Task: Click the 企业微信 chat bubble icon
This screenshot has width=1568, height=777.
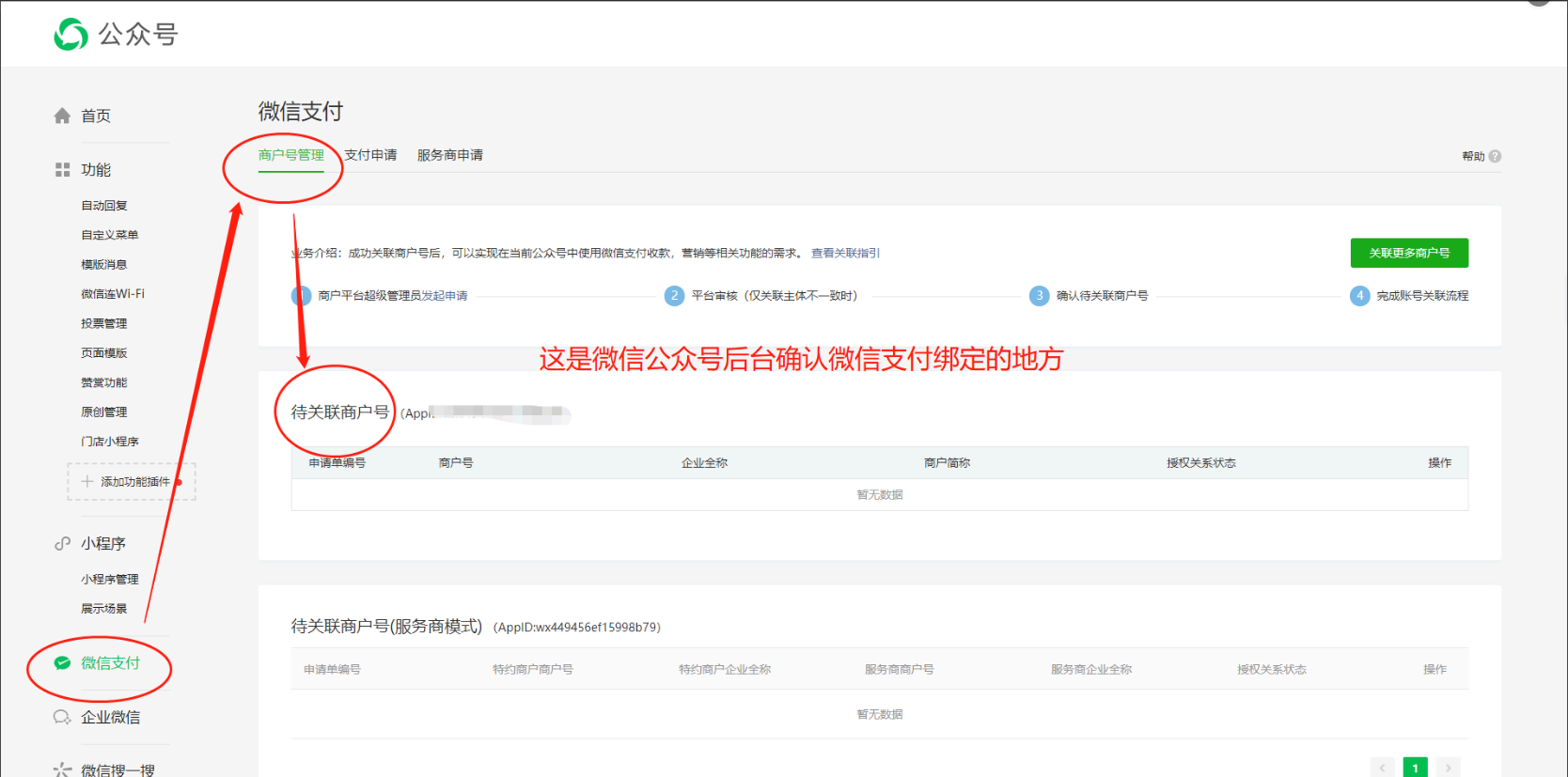Action: (x=62, y=718)
